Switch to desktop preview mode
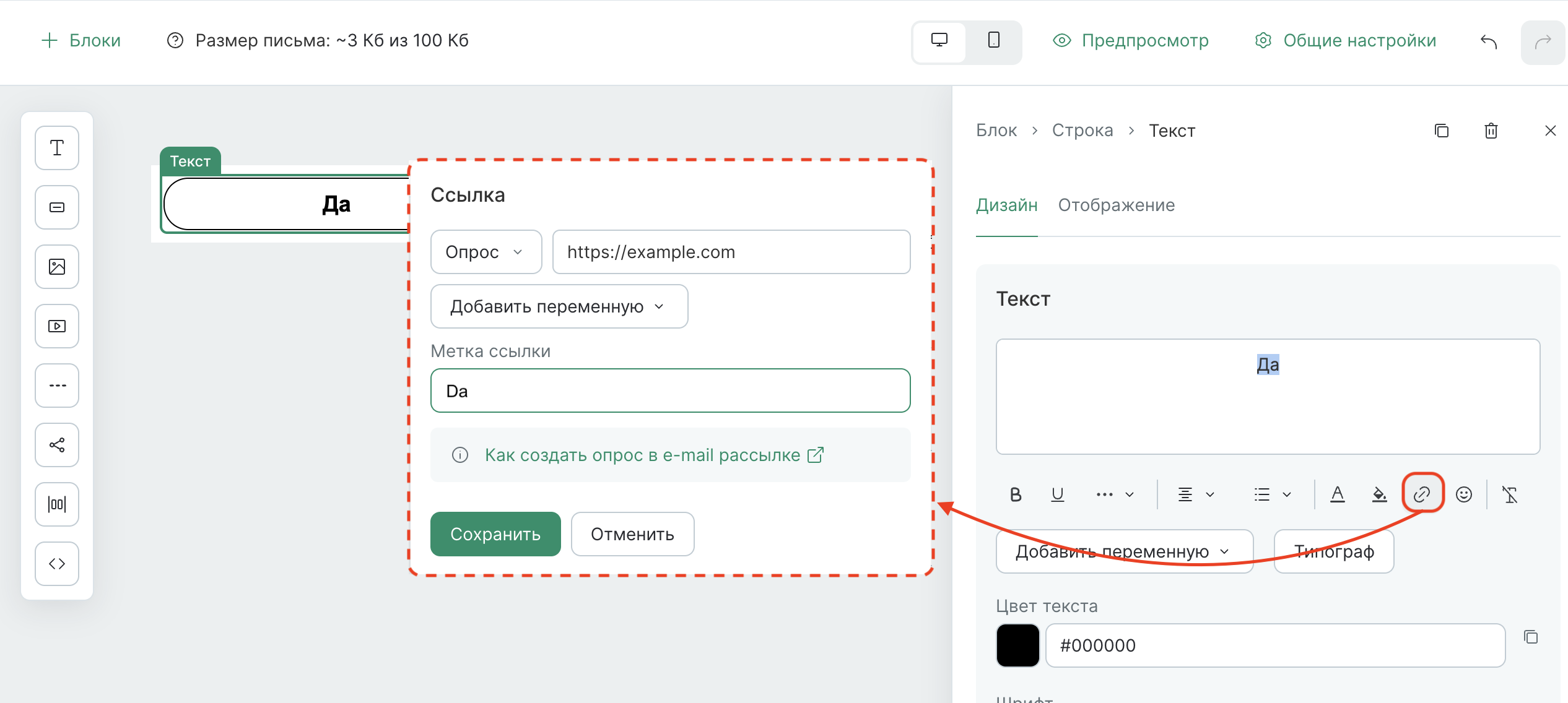The height and width of the screenshot is (703, 1568). (939, 41)
